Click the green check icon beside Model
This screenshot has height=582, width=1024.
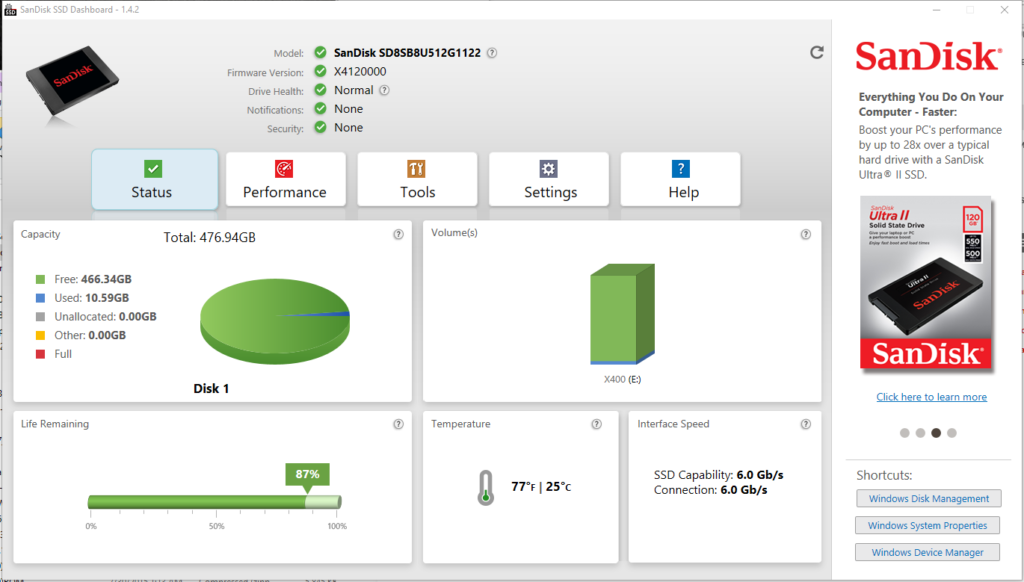tap(320, 52)
